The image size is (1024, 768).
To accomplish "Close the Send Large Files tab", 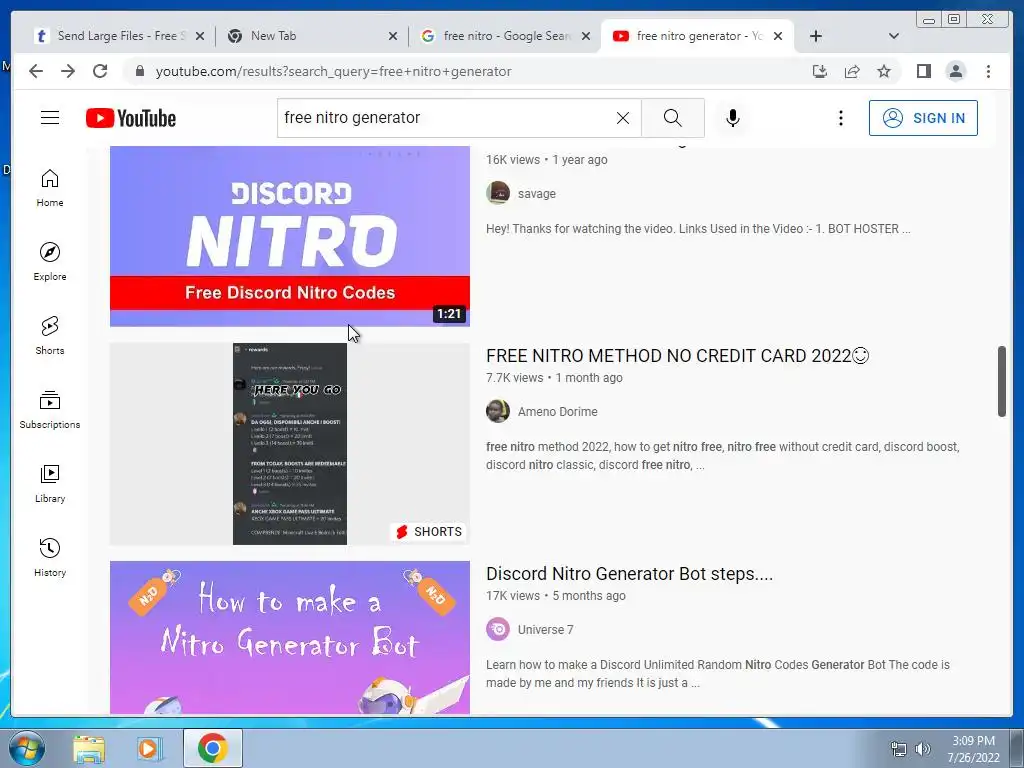I will pyautogui.click(x=200, y=36).
